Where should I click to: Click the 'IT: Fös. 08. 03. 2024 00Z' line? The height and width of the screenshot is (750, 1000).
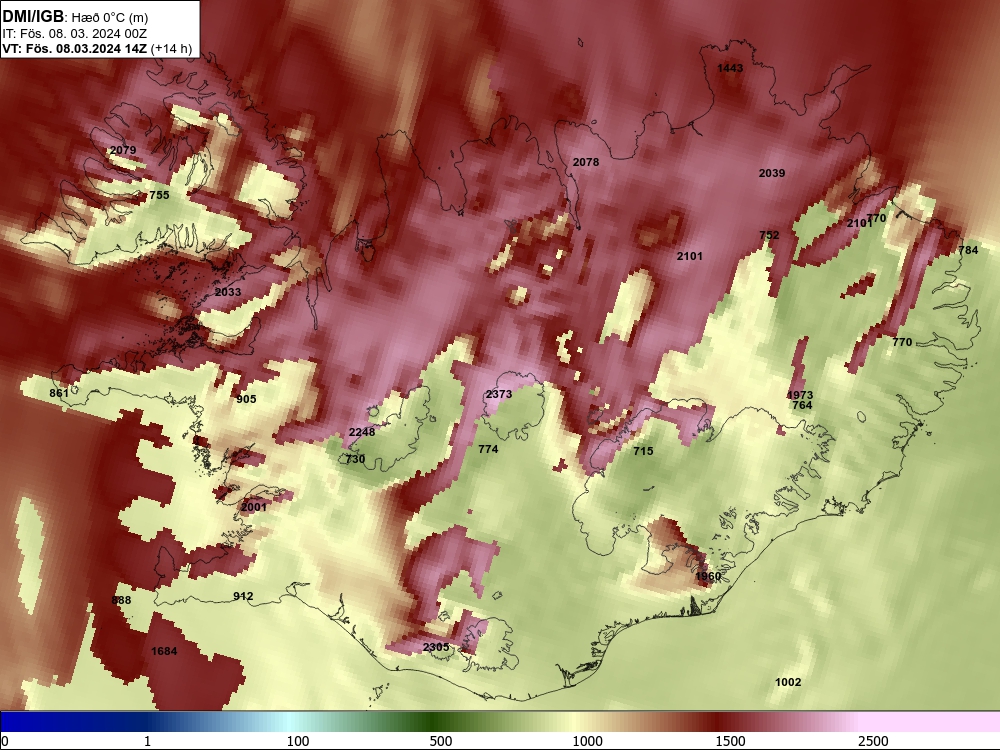click(75, 34)
